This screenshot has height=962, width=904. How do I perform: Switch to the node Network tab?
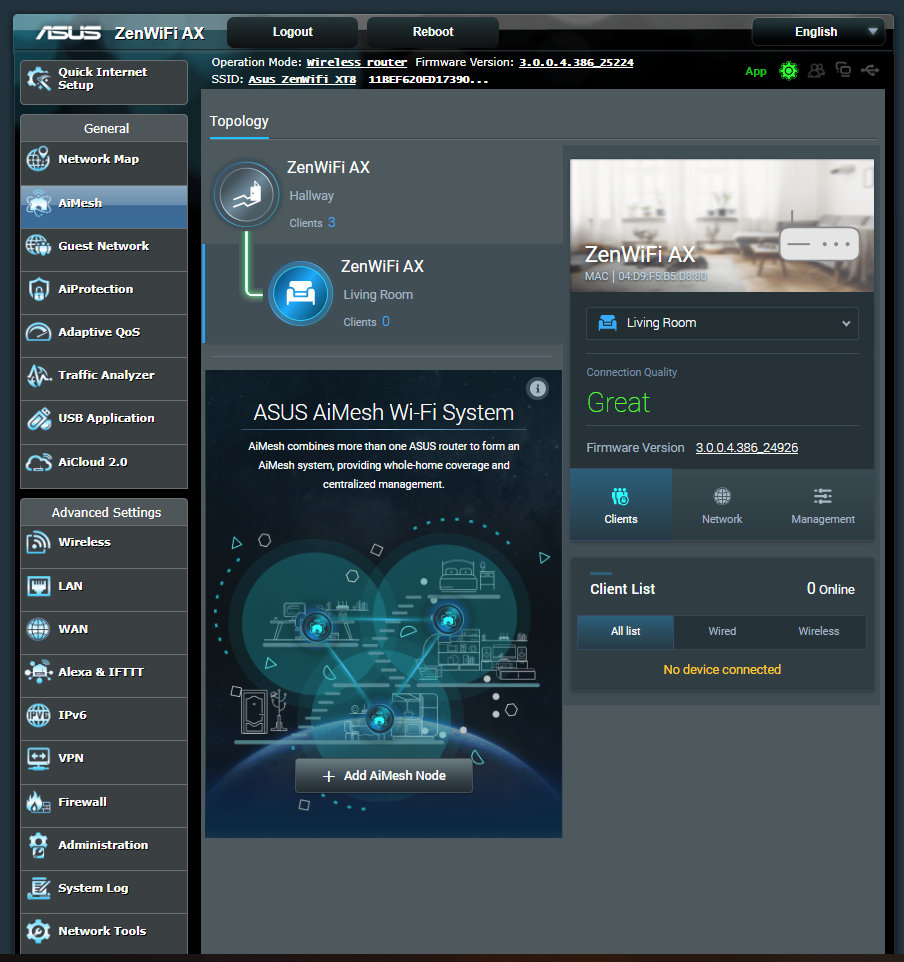722,505
